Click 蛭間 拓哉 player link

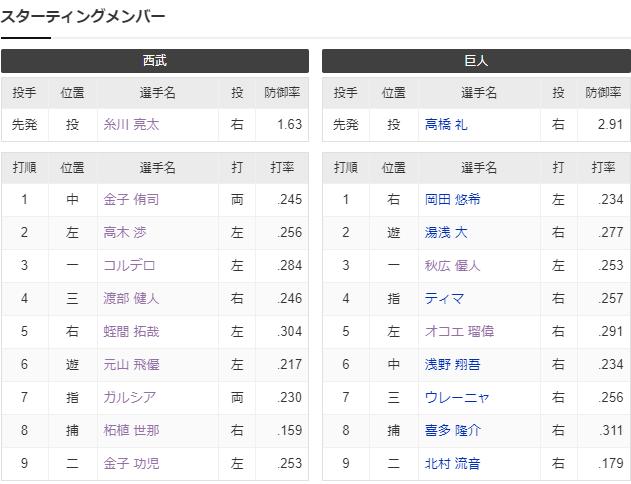[131, 331]
